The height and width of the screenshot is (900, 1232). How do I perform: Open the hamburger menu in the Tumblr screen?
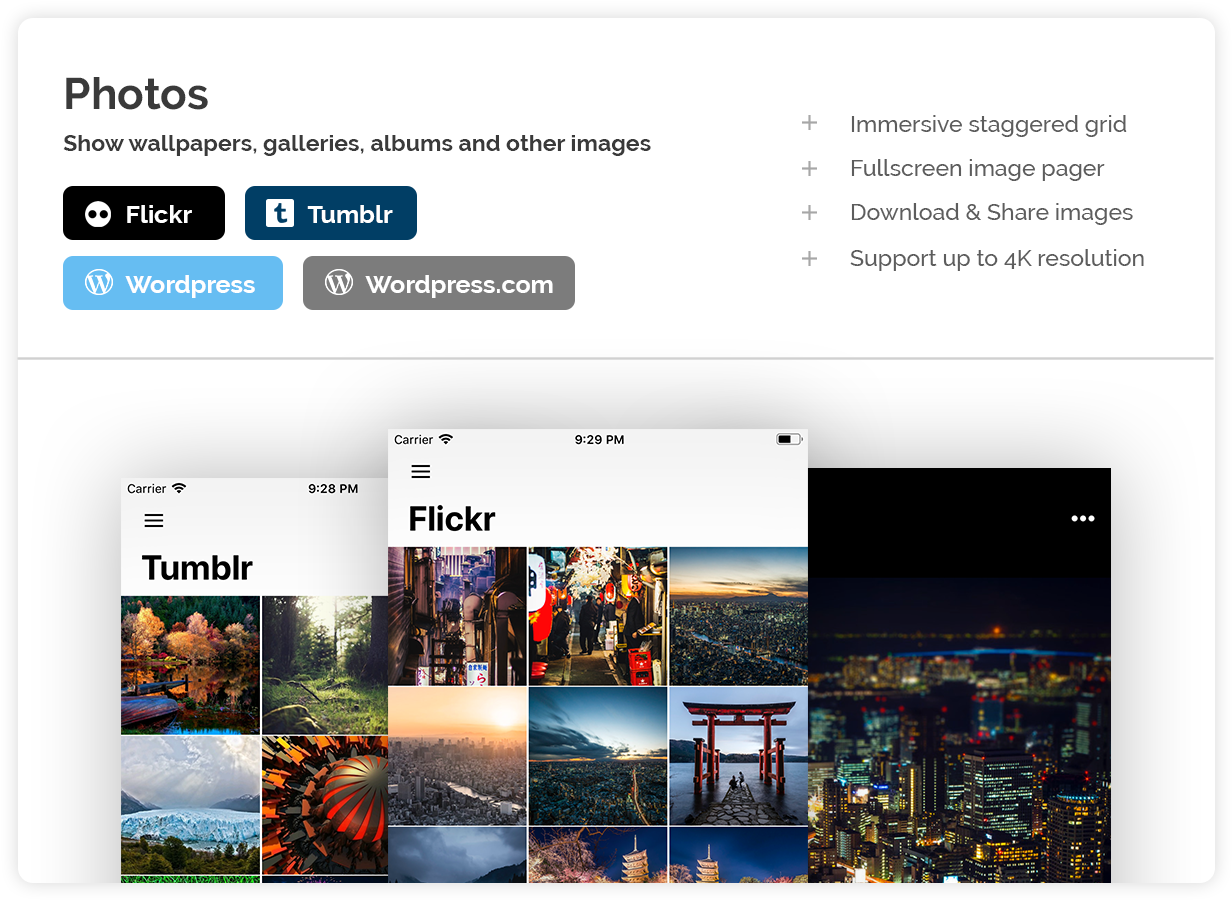coord(154,520)
